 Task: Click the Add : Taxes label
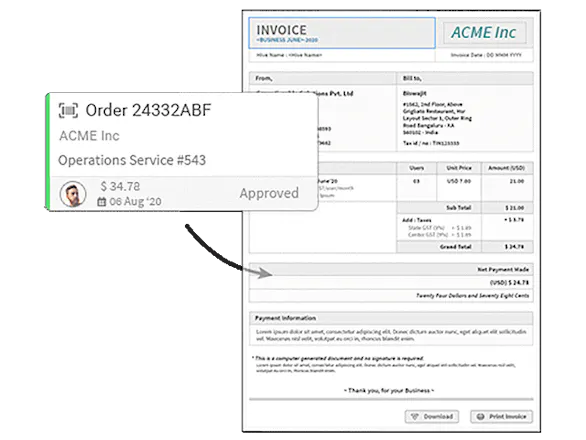[416, 220]
